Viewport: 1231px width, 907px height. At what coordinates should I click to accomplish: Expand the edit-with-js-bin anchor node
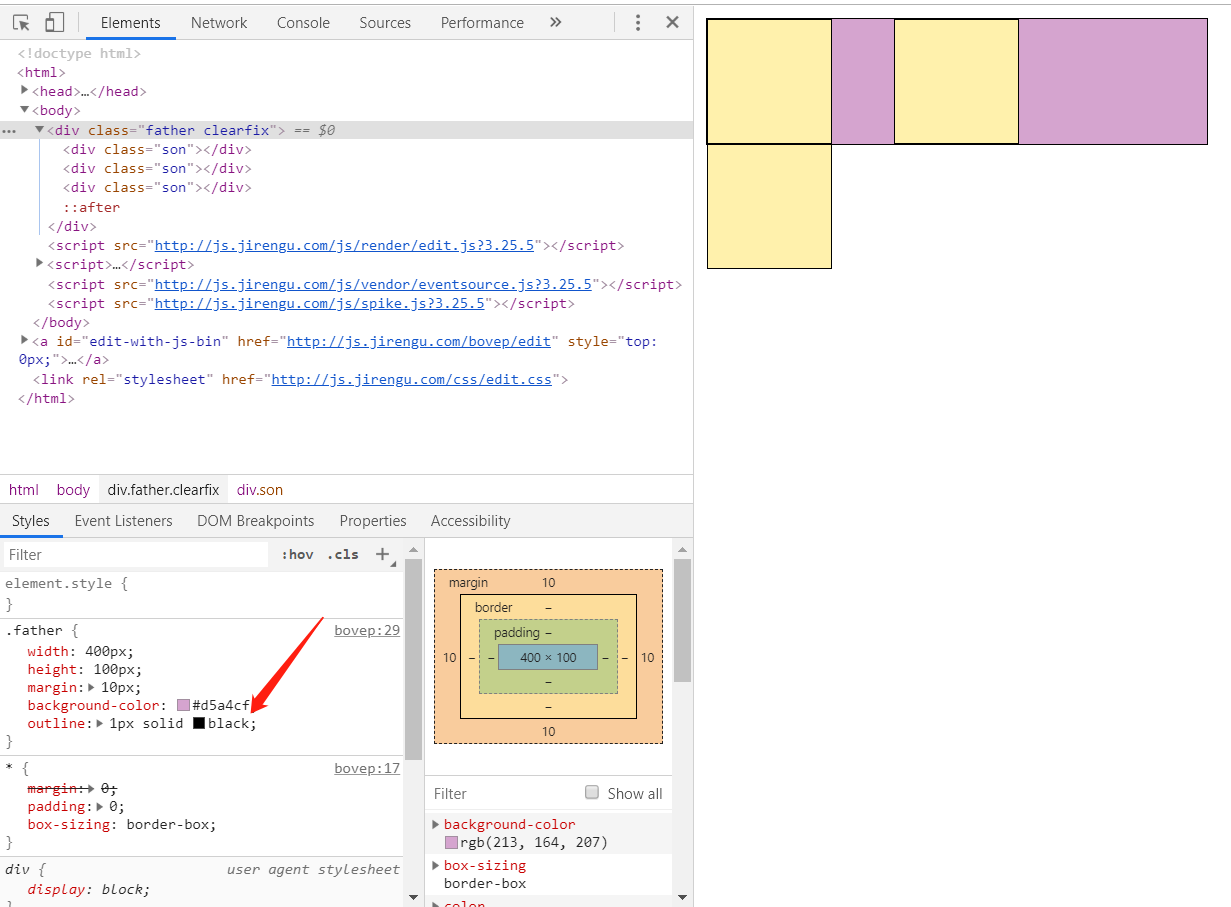coord(25,340)
